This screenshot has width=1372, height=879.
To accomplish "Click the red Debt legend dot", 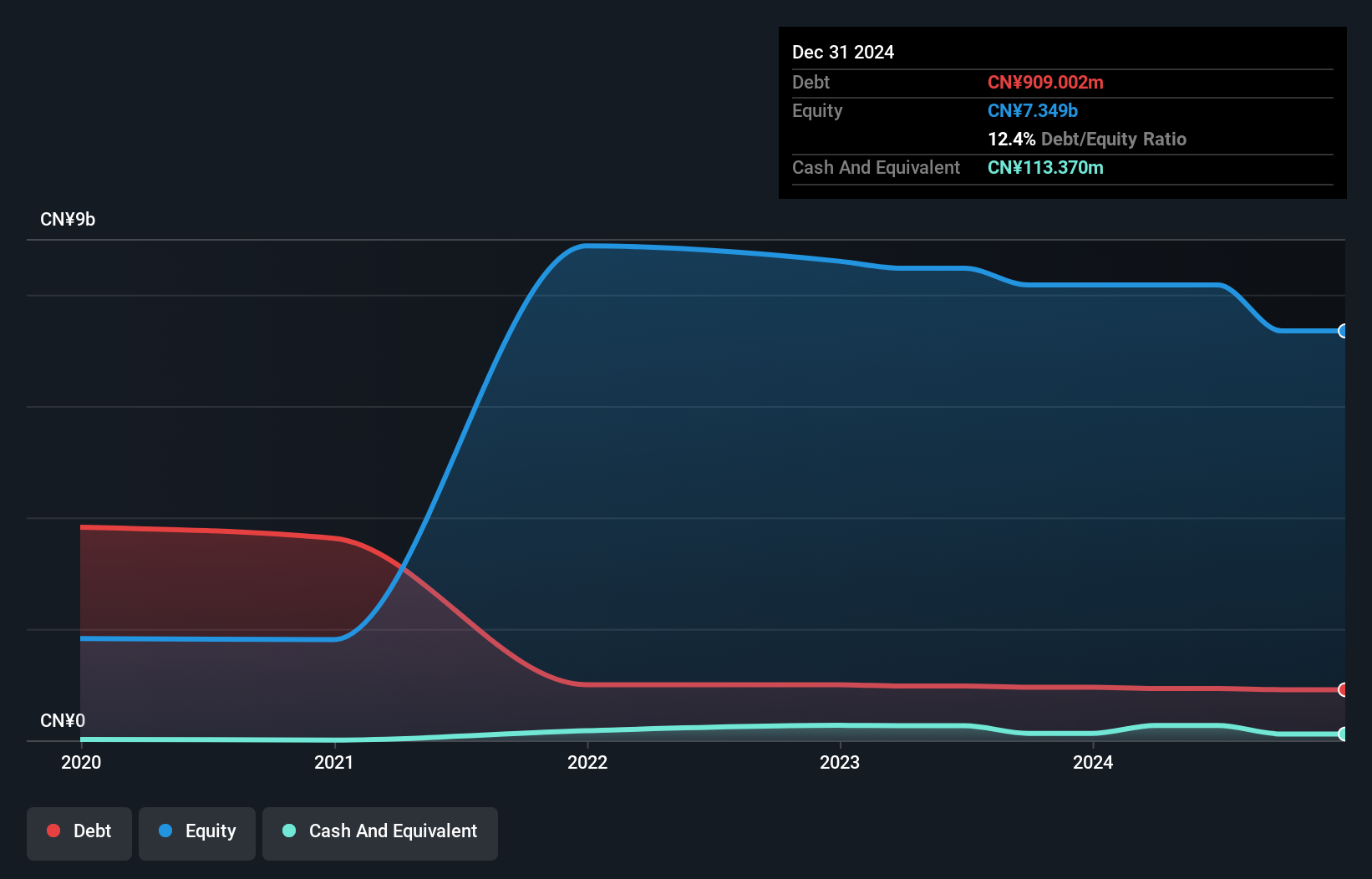I will (53, 831).
